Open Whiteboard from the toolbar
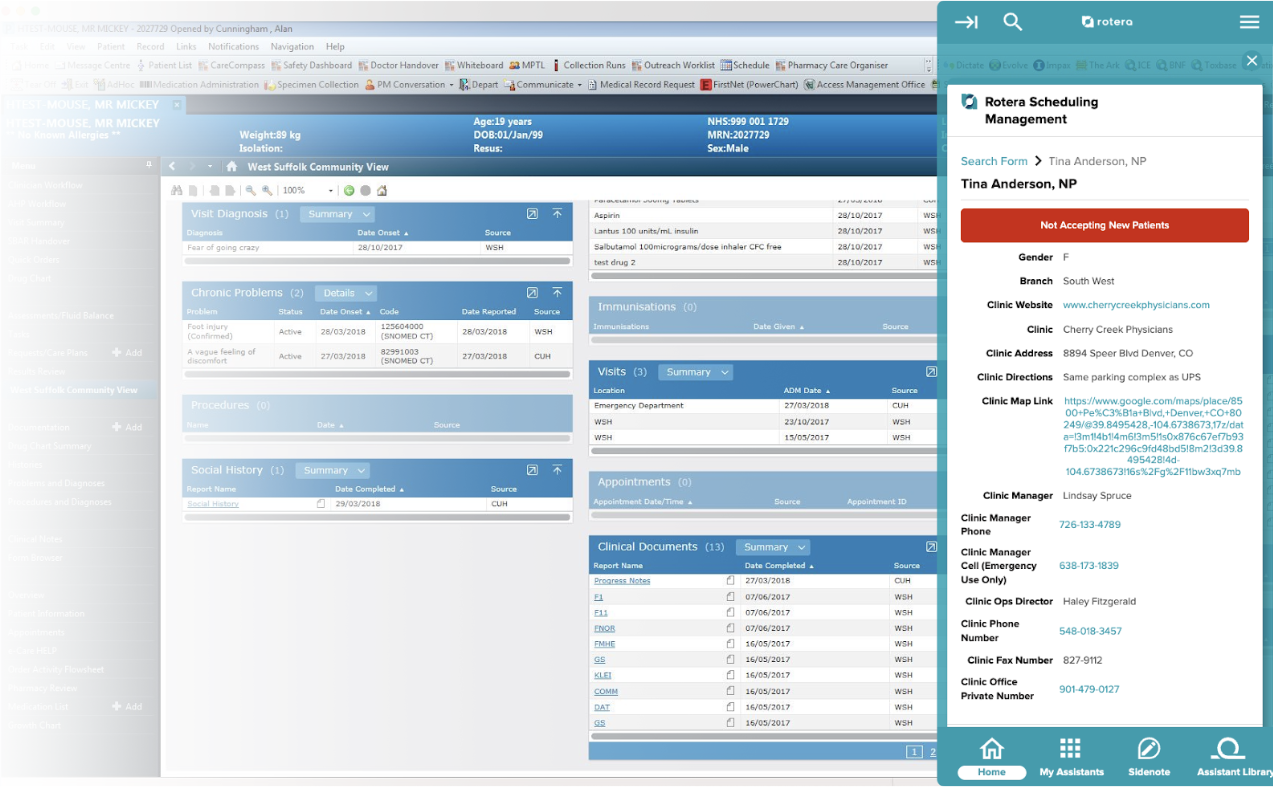The image size is (1273, 787). pyautogui.click(x=474, y=65)
